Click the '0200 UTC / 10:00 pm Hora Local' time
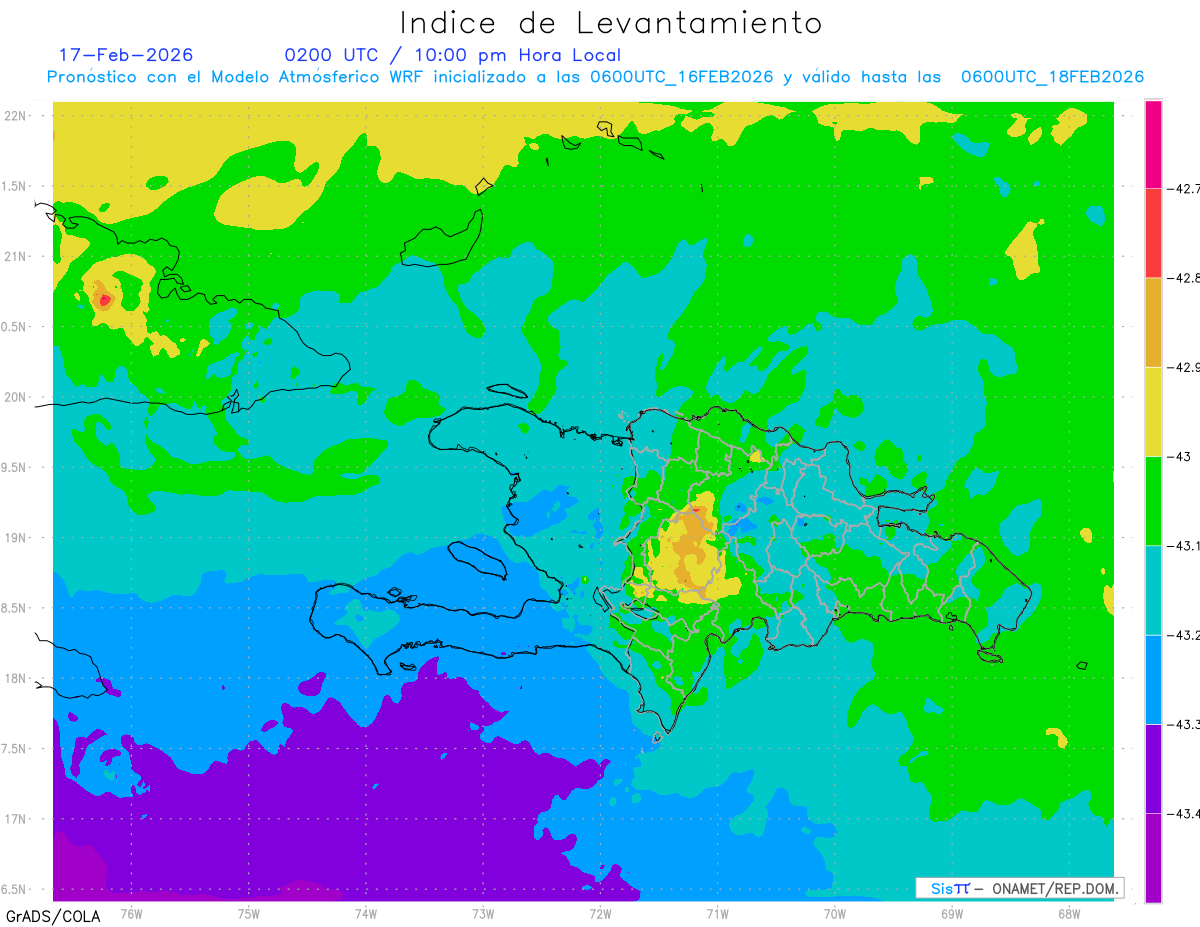The width and height of the screenshot is (1200, 927). click(453, 55)
